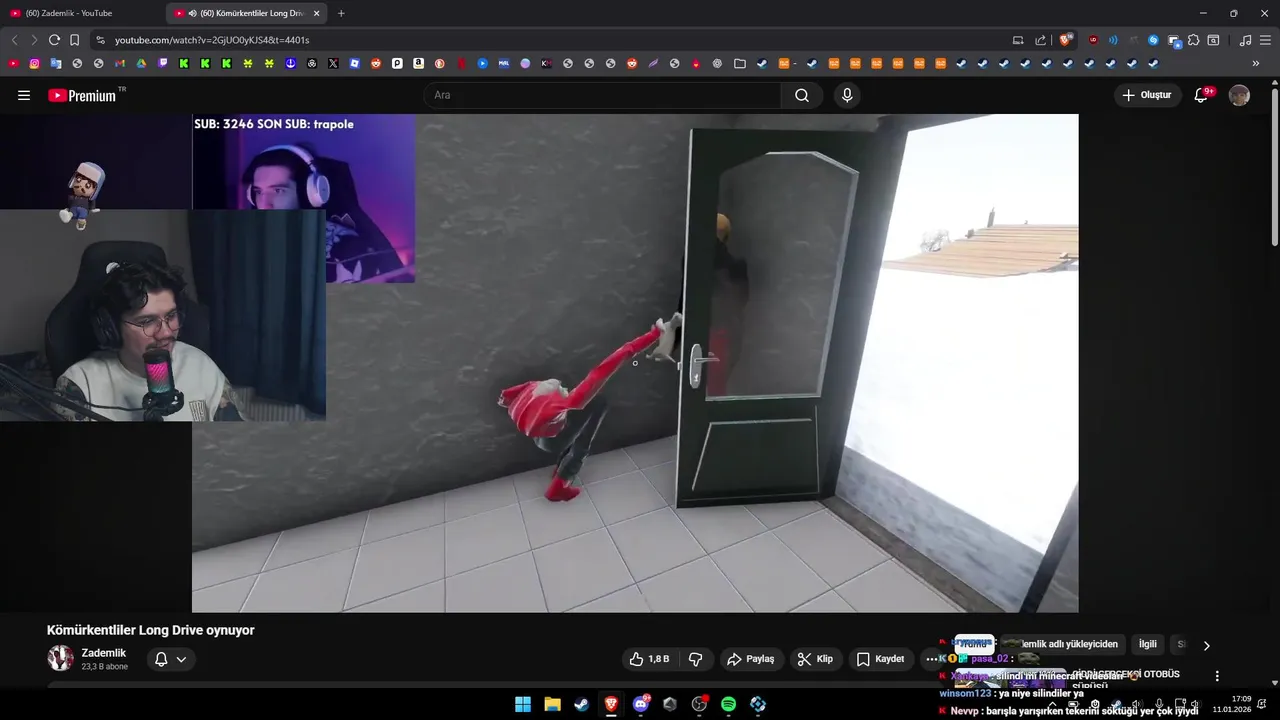Open a new browser tab

[x=341, y=13]
